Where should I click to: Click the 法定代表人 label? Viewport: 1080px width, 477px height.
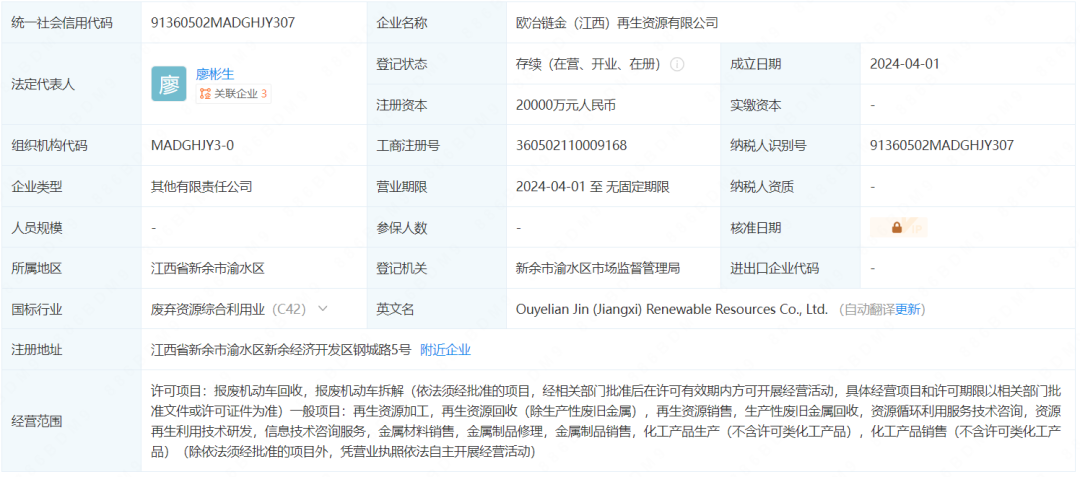pyautogui.click(x=43, y=85)
